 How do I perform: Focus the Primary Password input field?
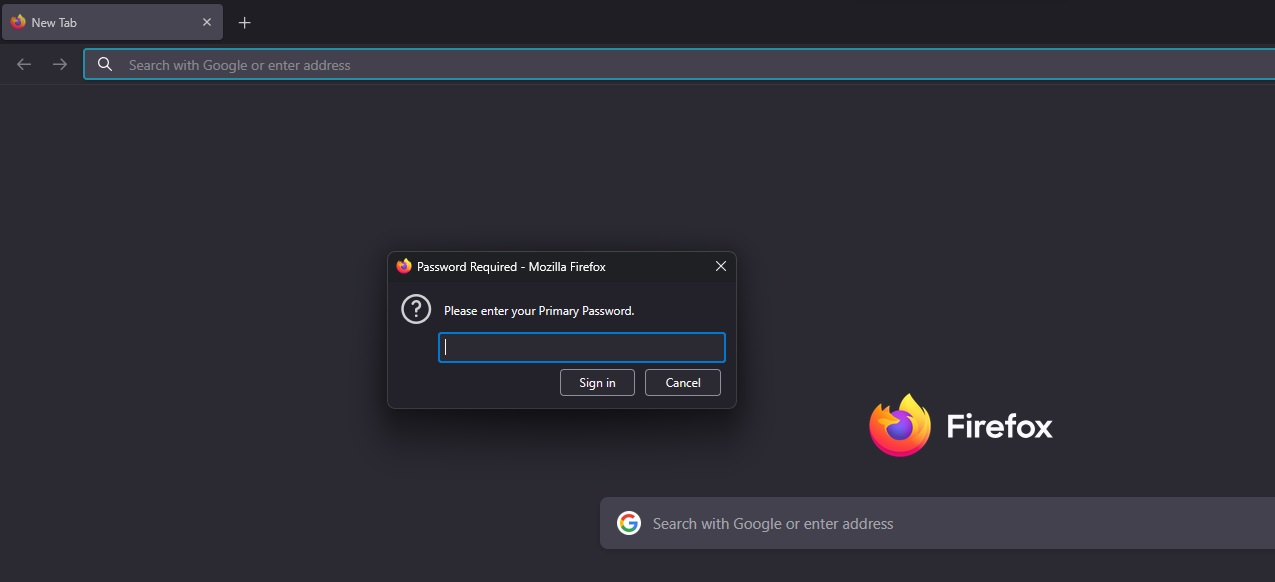(581, 347)
